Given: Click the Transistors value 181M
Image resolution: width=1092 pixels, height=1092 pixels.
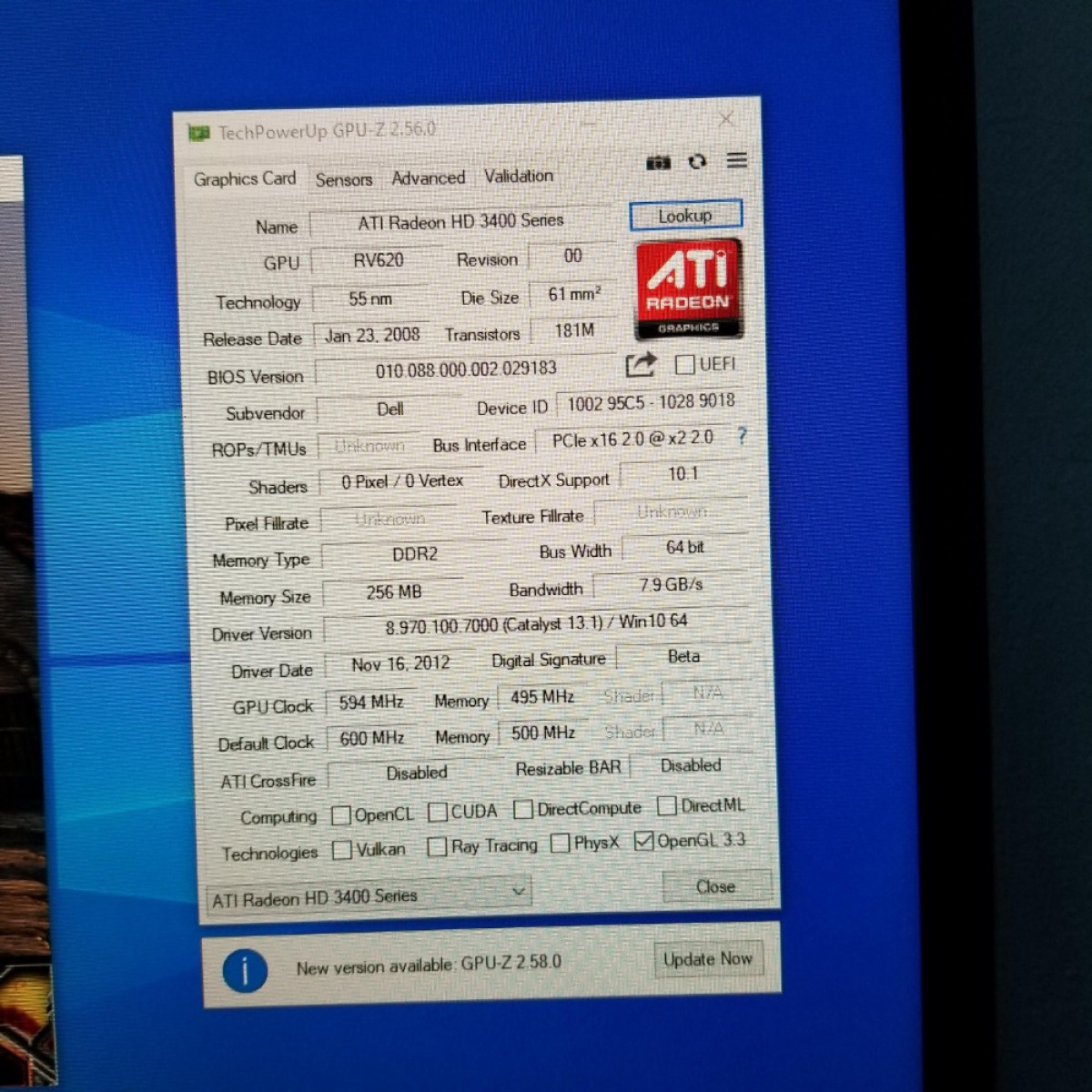Looking at the screenshot, I should click(574, 330).
